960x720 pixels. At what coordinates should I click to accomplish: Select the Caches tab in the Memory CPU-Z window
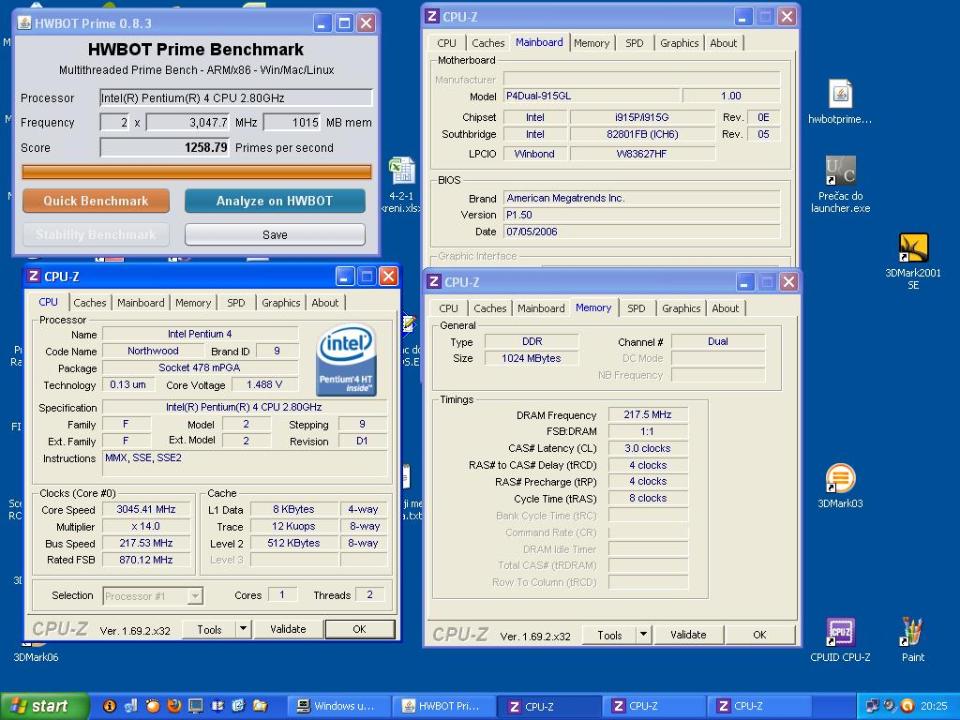tap(490, 308)
